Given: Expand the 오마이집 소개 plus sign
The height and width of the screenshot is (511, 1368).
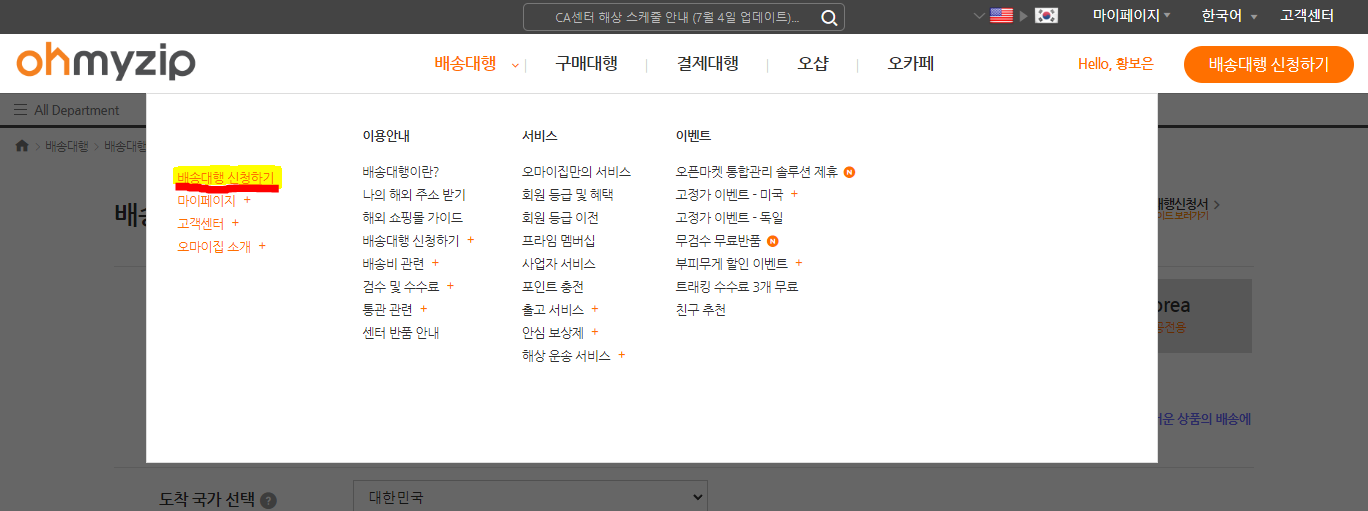Looking at the screenshot, I should [x=262, y=246].
